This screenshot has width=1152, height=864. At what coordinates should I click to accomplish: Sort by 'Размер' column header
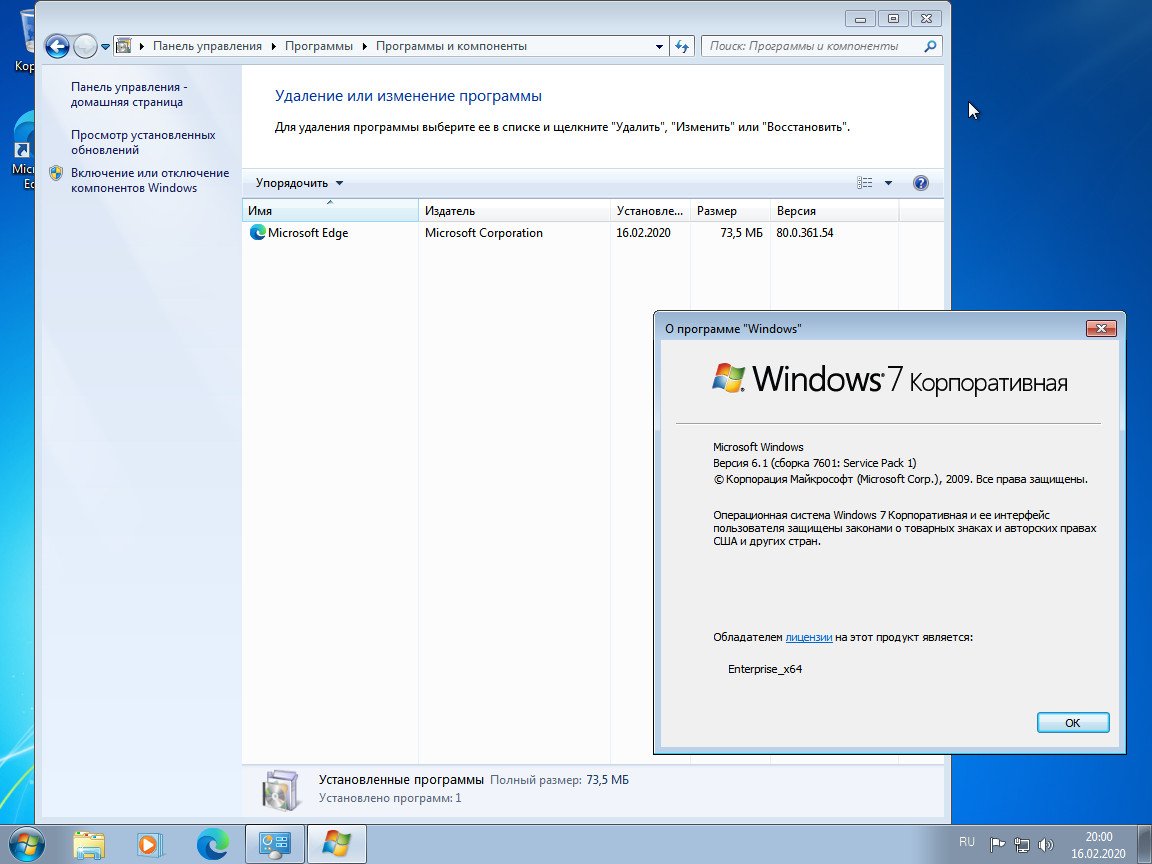click(x=730, y=211)
